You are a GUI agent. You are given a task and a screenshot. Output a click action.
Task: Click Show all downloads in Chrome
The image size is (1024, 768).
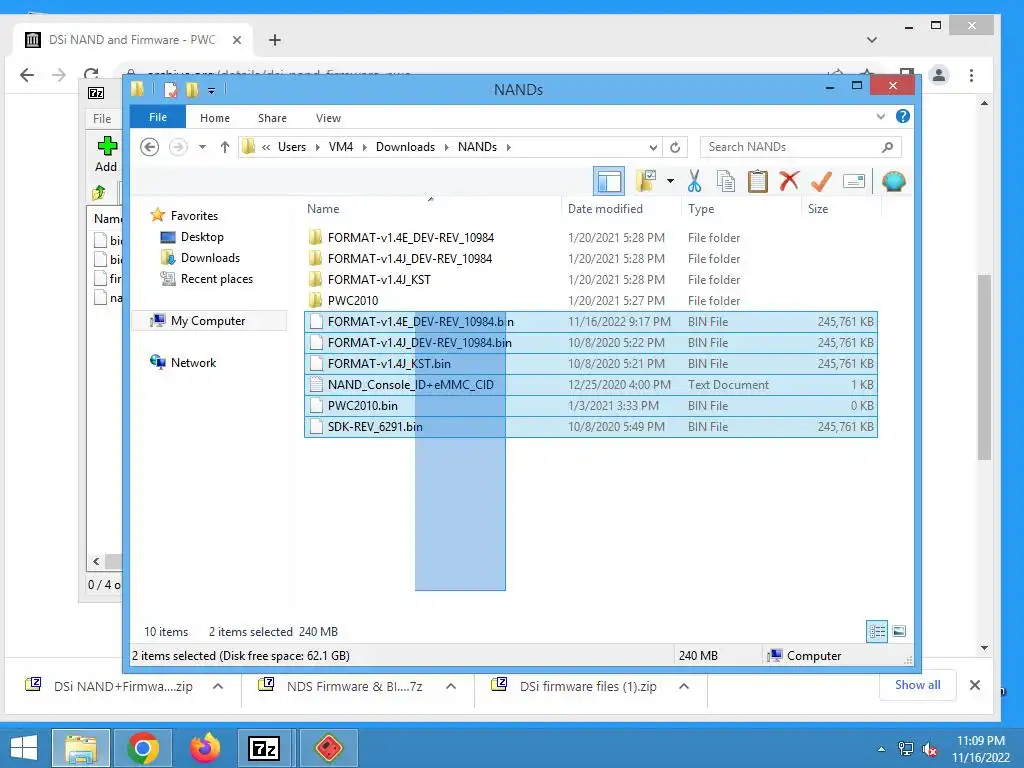[918, 685]
